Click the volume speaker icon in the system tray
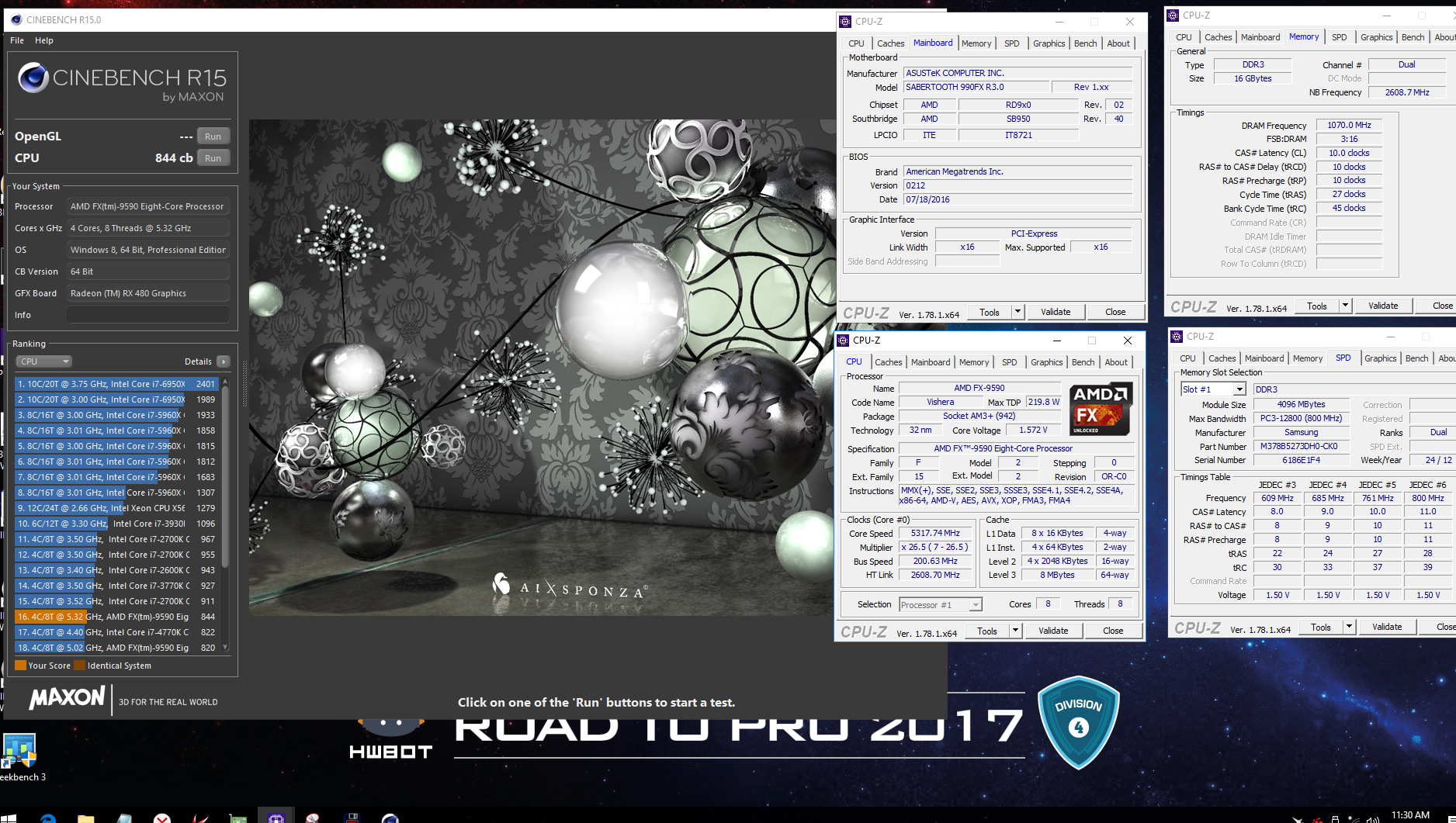The height and width of the screenshot is (823, 1456). pos(1372,818)
